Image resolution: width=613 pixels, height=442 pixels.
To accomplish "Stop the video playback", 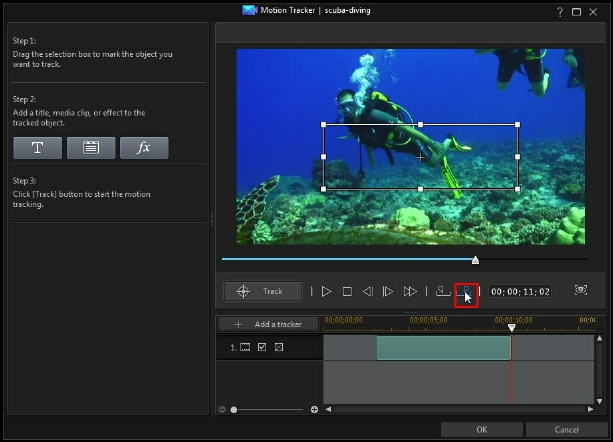I will (x=347, y=292).
